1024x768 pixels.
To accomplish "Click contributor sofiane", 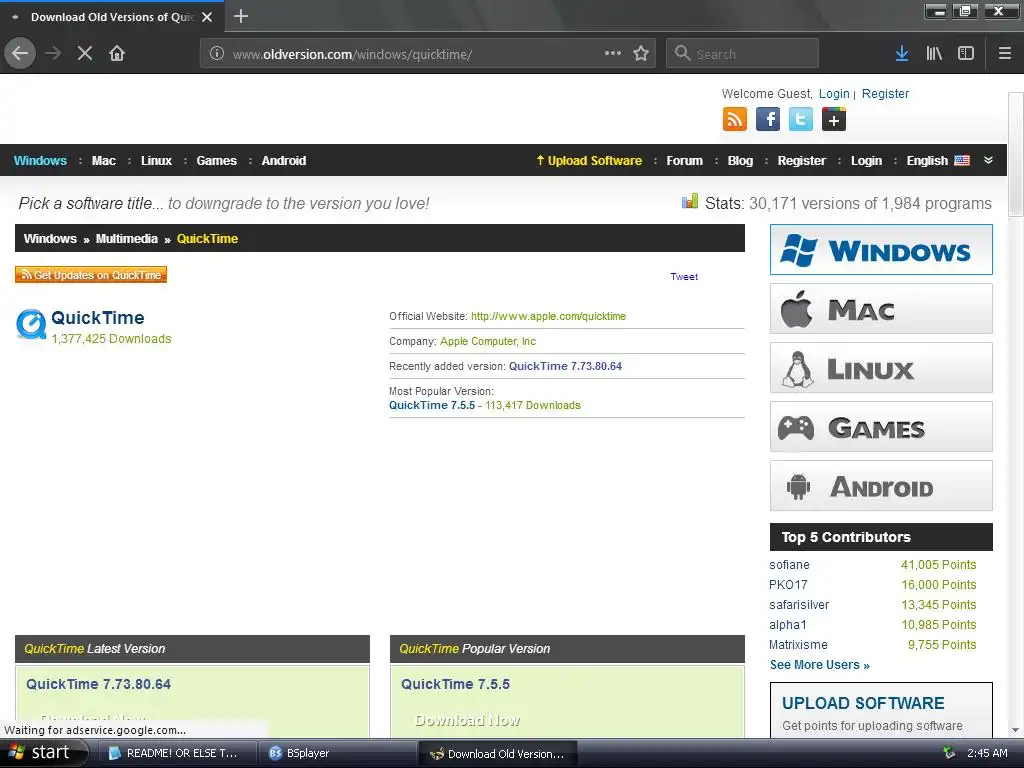I will pyautogui.click(x=789, y=565).
